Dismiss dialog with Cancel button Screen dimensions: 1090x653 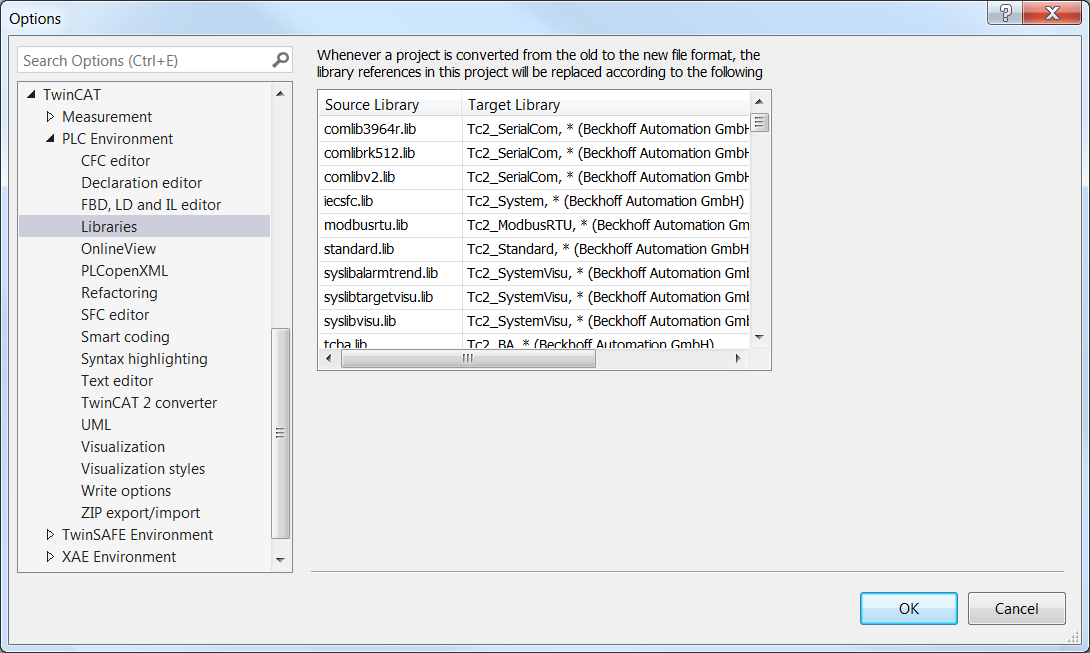click(1016, 608)
